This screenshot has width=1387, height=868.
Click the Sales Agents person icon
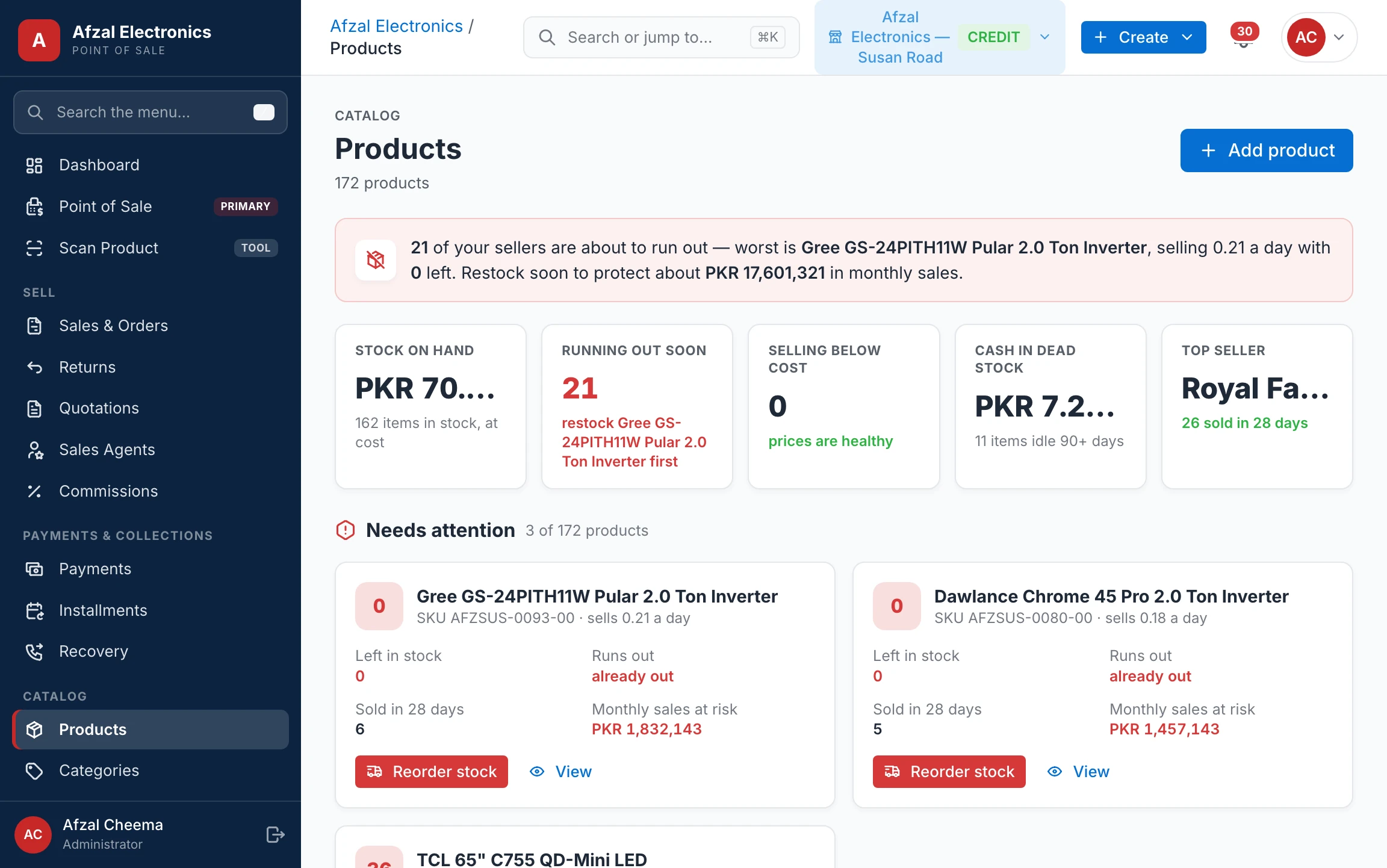tap(35, 450)
